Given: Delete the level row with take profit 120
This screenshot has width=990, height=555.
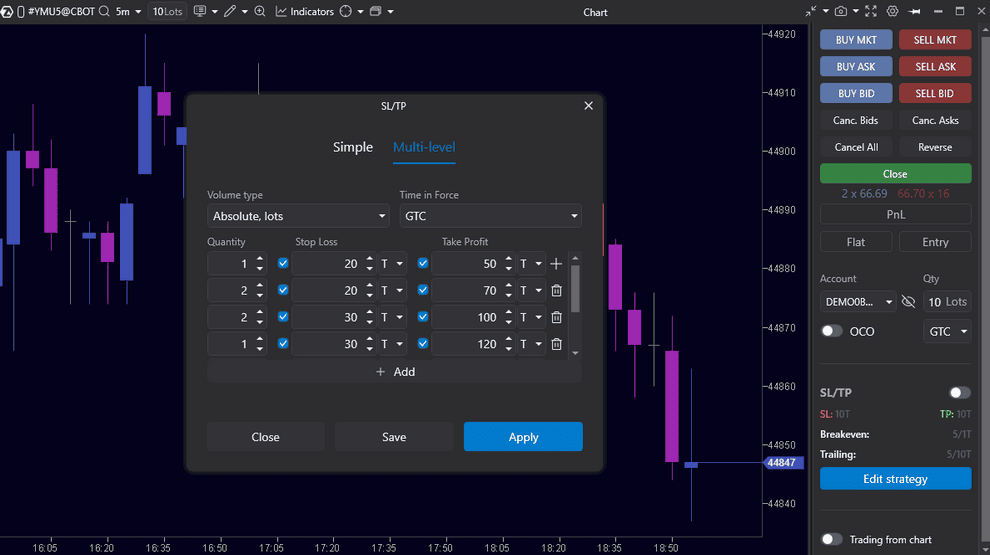Looking at the screenshot, I should point(556,344).
